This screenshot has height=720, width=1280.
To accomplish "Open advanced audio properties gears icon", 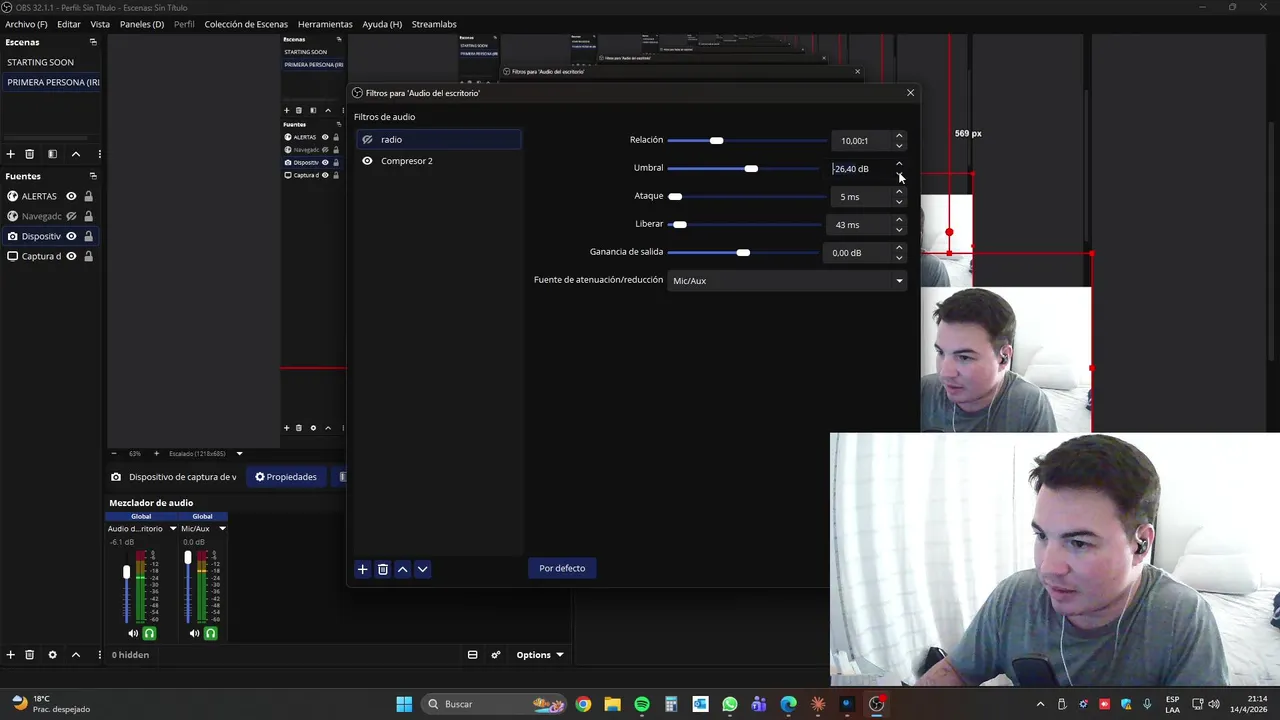I will (496, 655).
